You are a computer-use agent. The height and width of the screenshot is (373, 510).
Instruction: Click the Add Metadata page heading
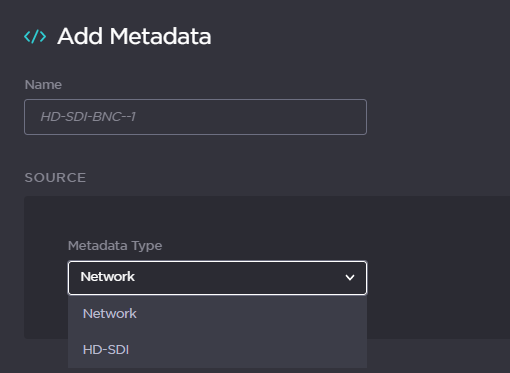point(134,36)
